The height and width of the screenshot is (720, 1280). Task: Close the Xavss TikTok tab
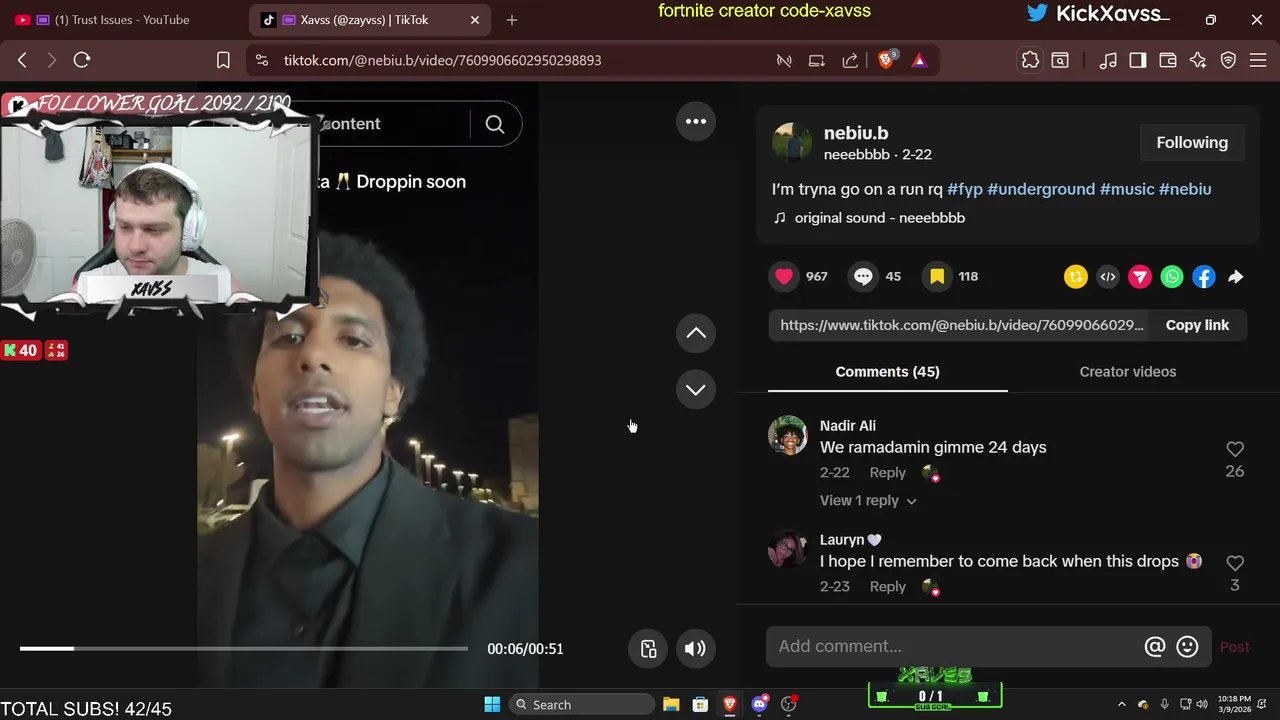coord(475,20)
